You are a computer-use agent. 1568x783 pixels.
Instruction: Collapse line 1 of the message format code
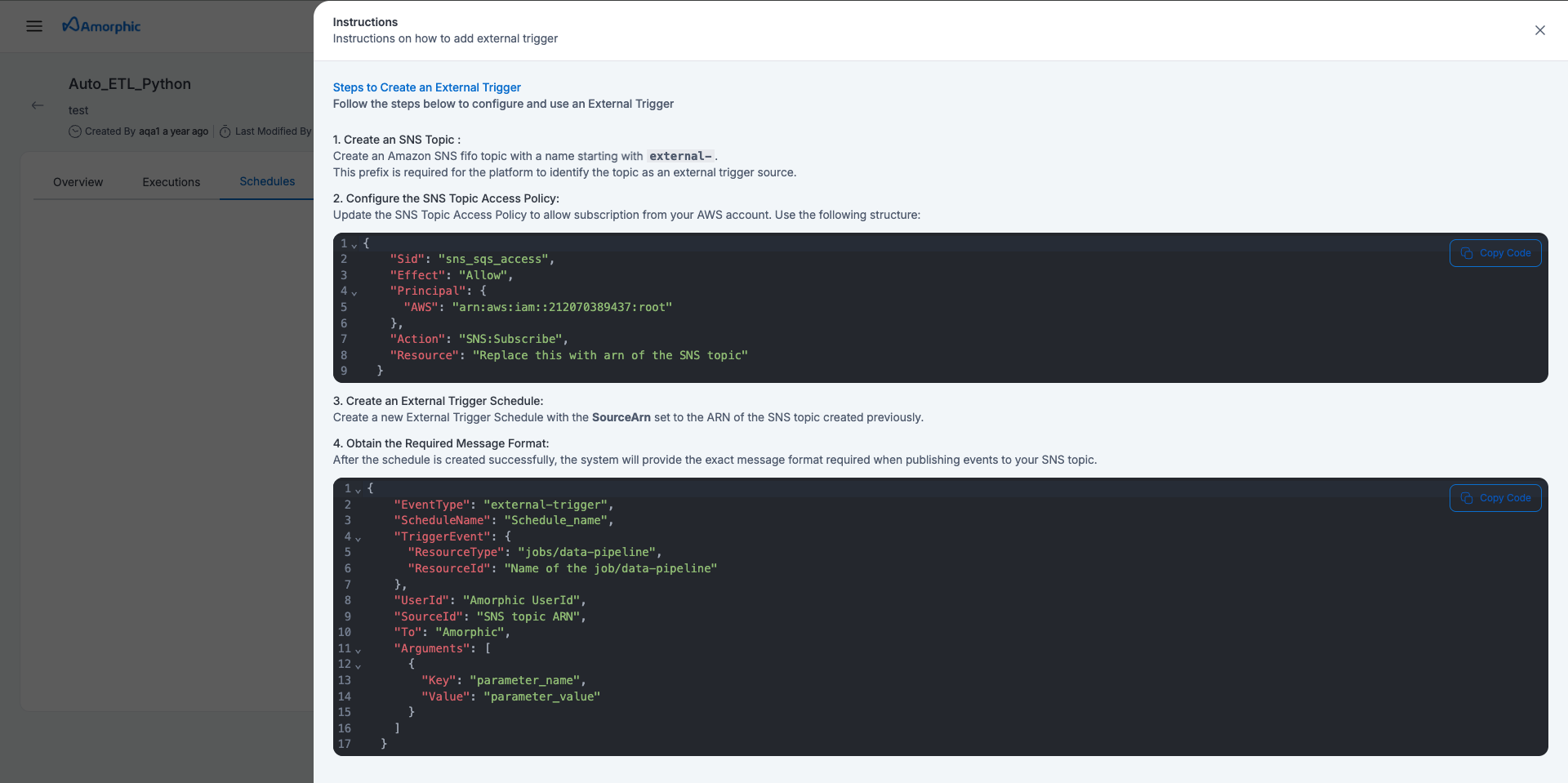[x=358, y=490]
